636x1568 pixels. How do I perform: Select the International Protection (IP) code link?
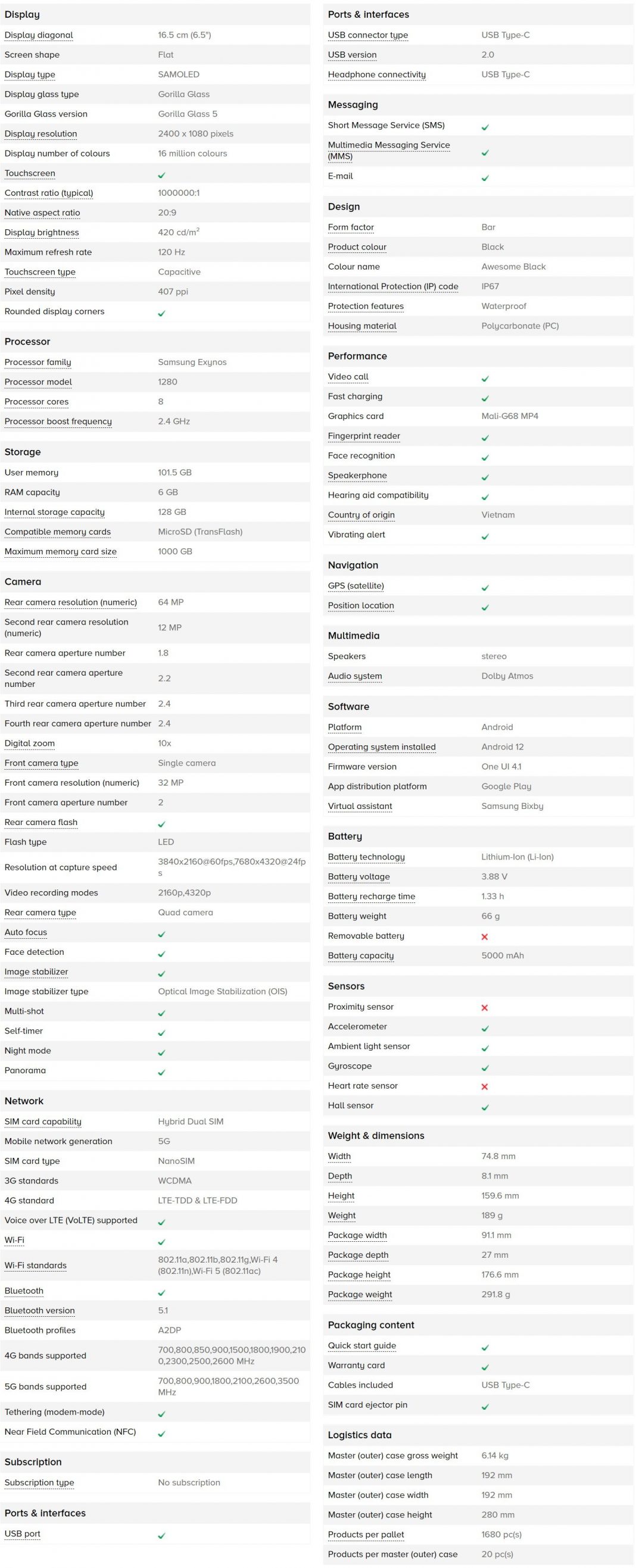coord(393,287)
